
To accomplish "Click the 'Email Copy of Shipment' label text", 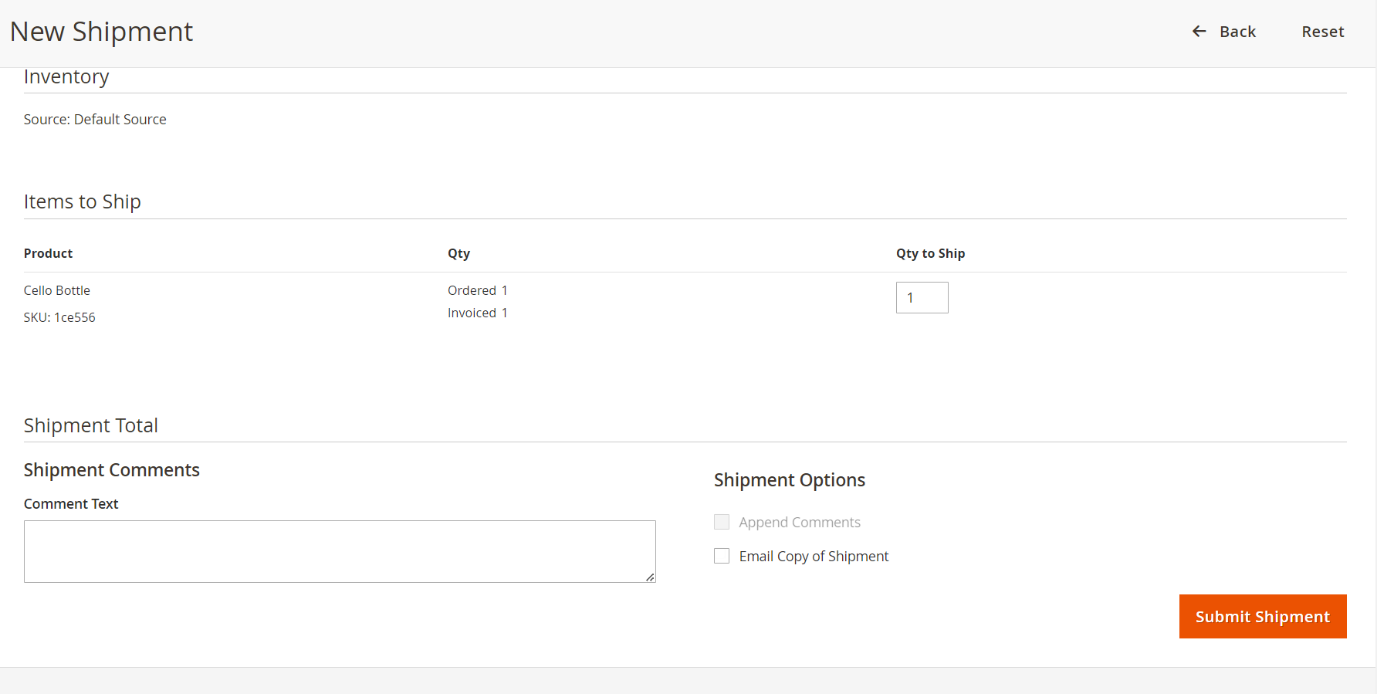I will tap(813, 556).
